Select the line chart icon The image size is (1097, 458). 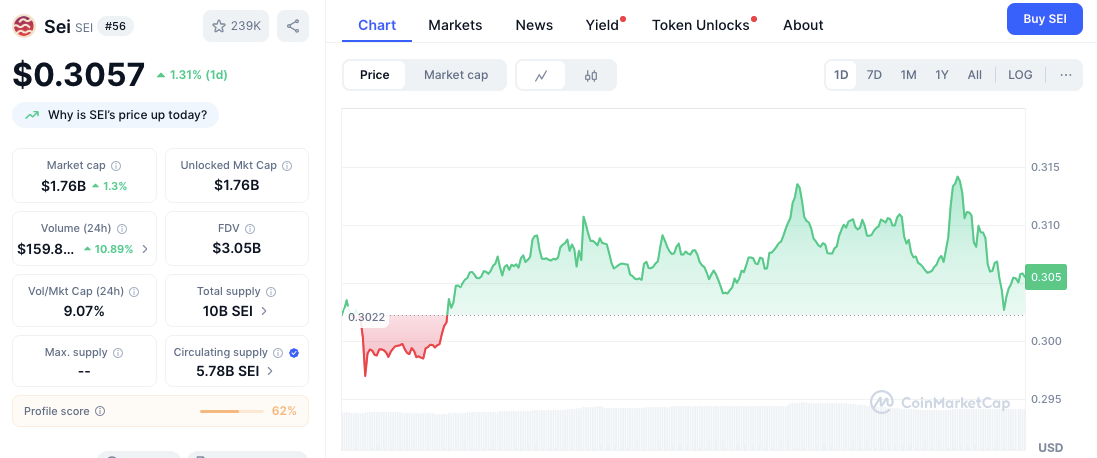[x=541, y=75]
